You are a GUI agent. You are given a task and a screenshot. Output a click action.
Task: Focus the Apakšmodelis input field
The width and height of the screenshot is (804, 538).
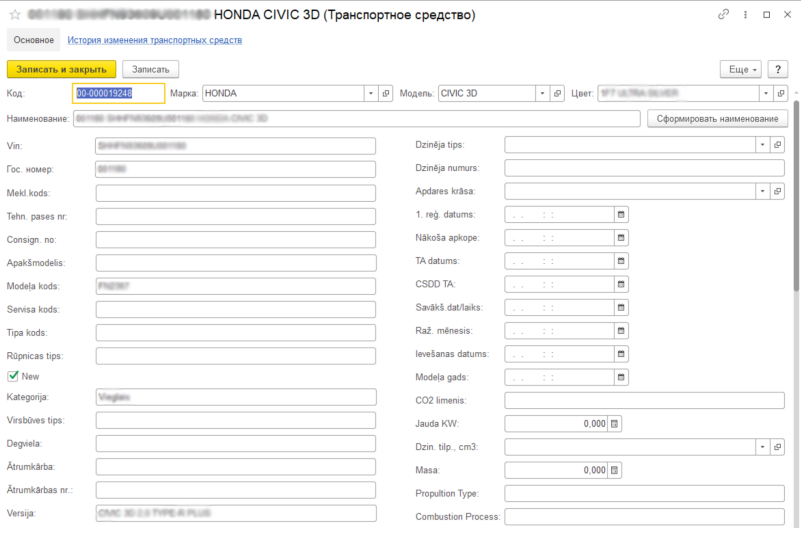pos(235,263)
